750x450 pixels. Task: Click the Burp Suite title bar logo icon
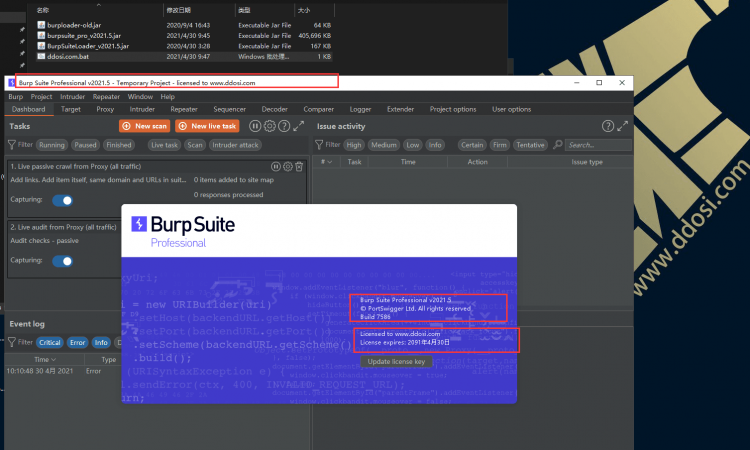pos(11,83)
